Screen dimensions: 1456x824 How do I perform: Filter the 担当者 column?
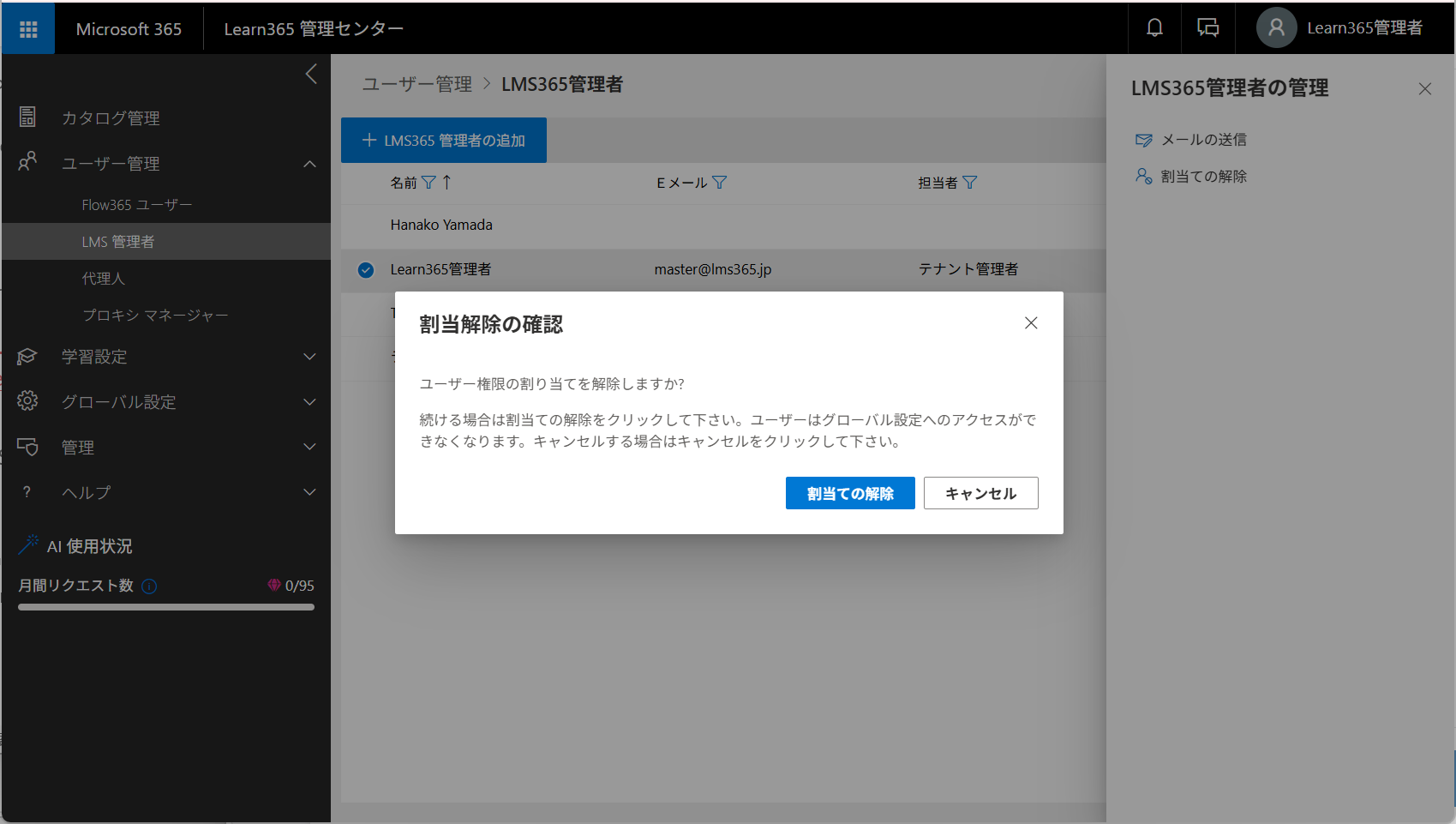969,183
